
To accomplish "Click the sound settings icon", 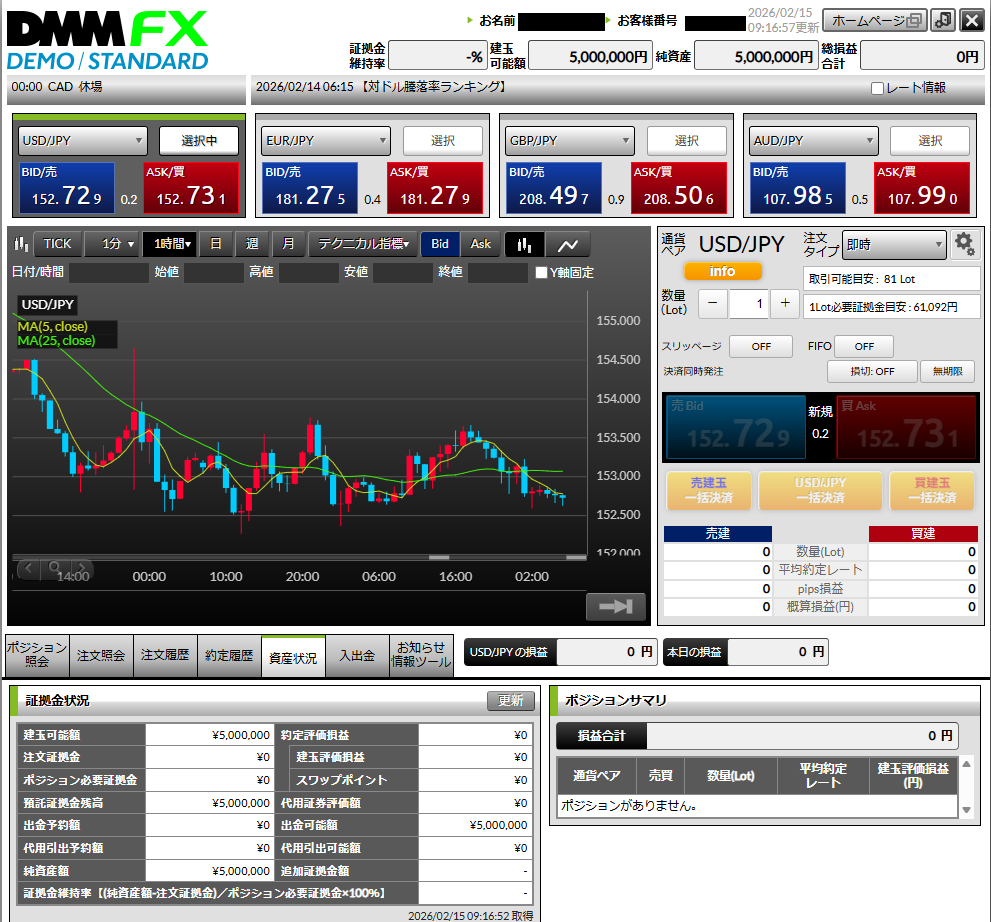I will click(942, 21).
